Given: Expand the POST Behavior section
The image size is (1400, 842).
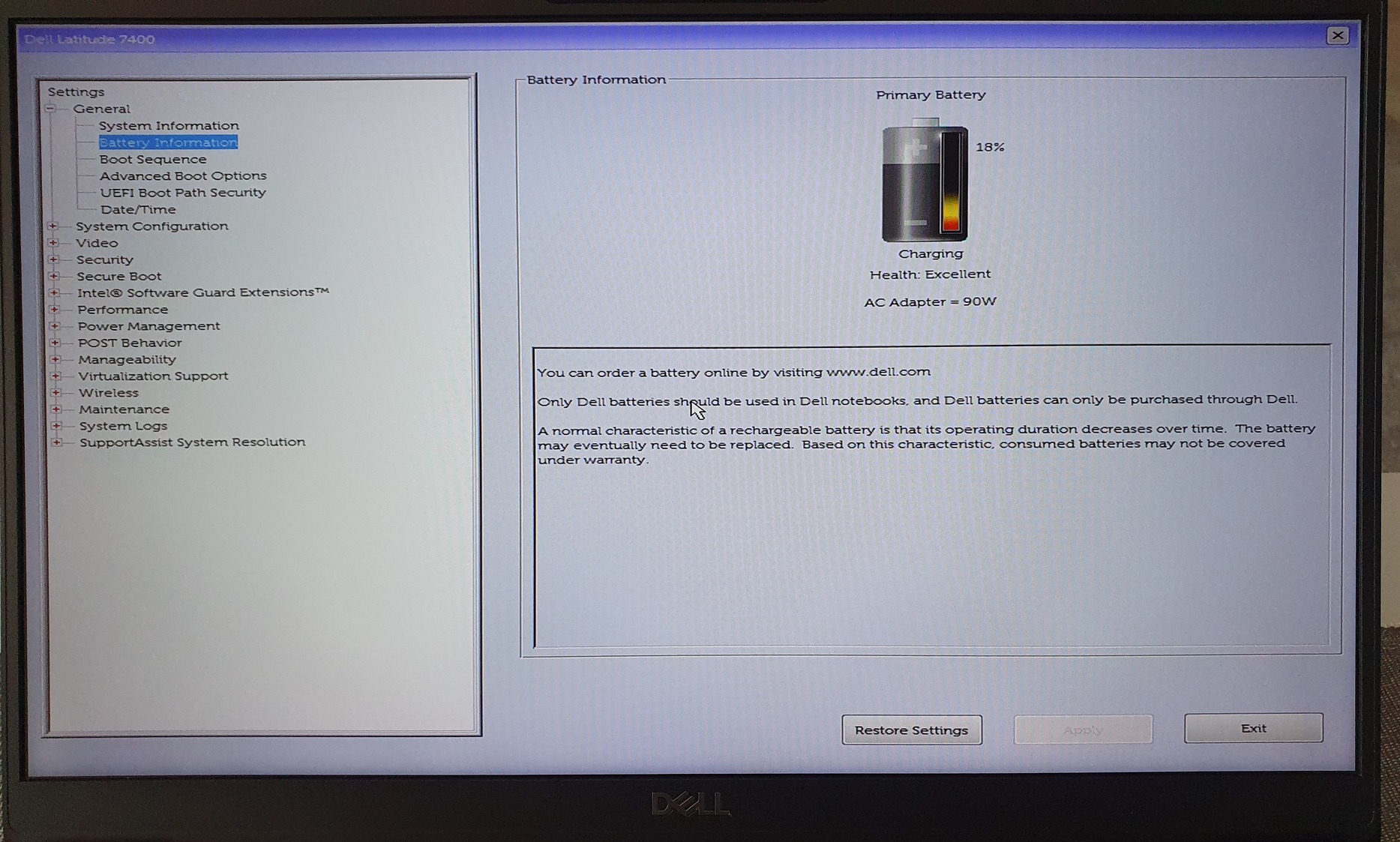Looking at the screenshot, I should click(55, 343).
